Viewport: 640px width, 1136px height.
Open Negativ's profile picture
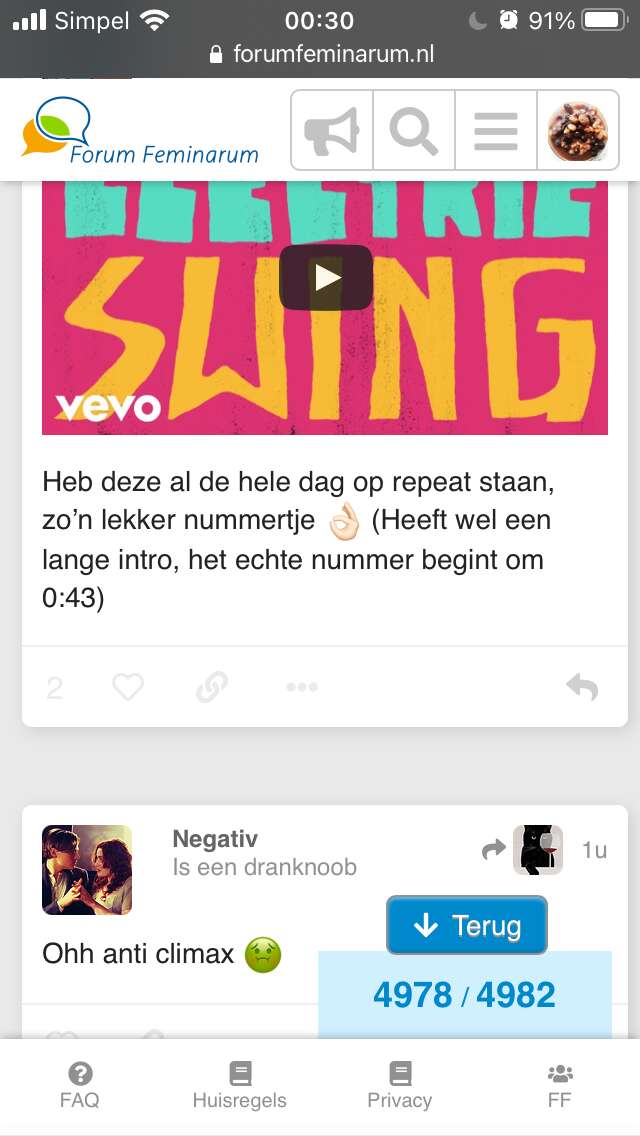click(87, 869)
